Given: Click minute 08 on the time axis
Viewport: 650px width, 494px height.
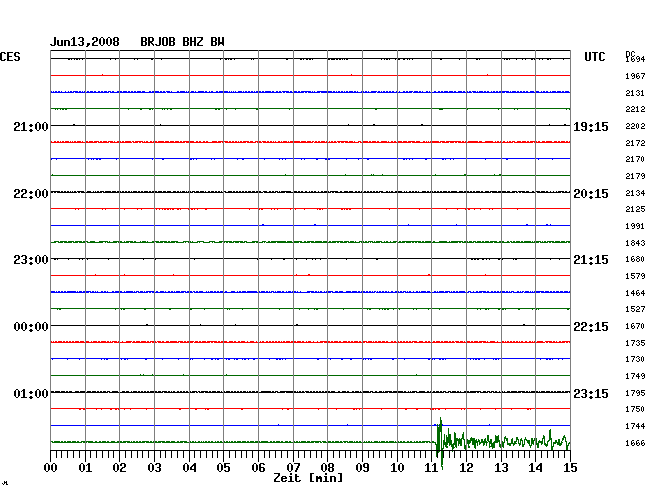Looking at the screenshot, I should pos(327,468).
